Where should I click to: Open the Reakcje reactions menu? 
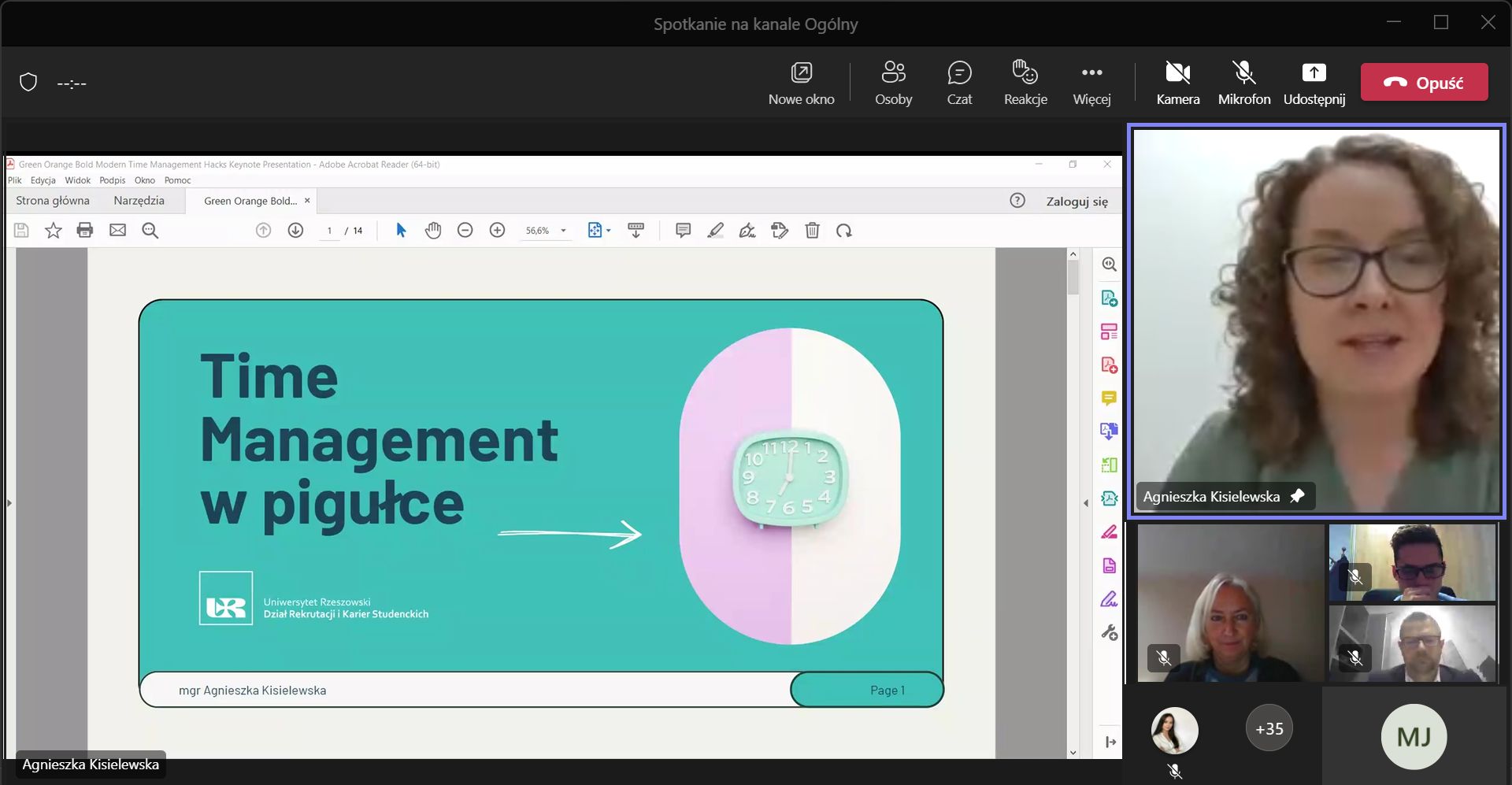click(1025, 83)
